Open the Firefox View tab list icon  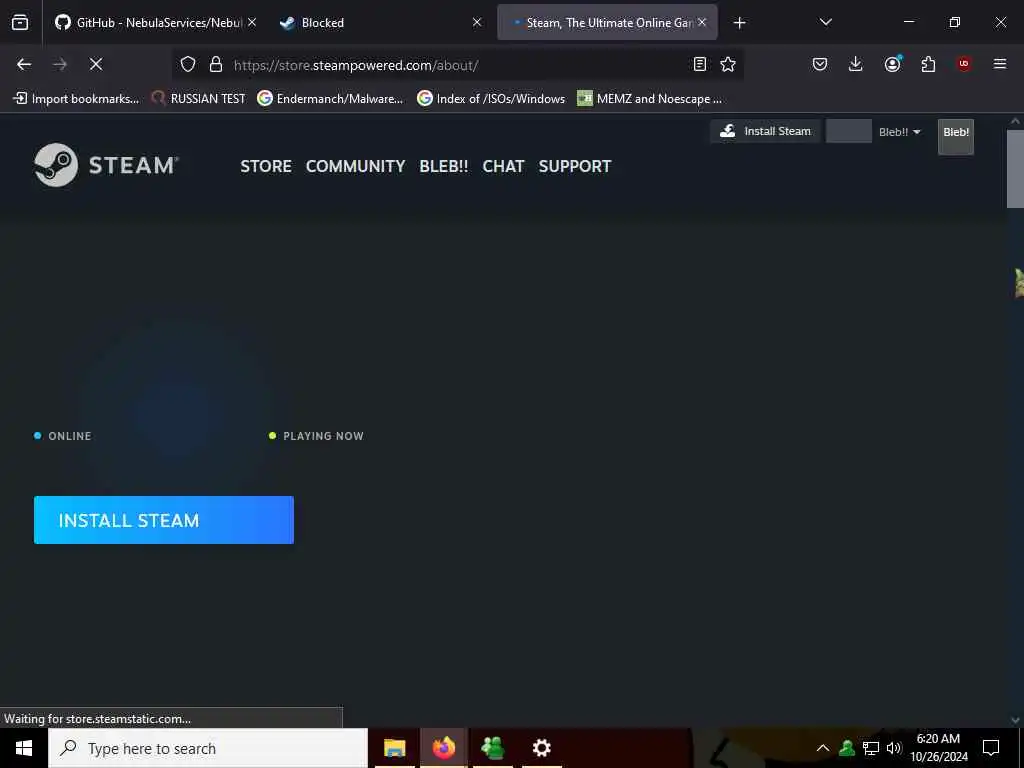tap(20, 22)
